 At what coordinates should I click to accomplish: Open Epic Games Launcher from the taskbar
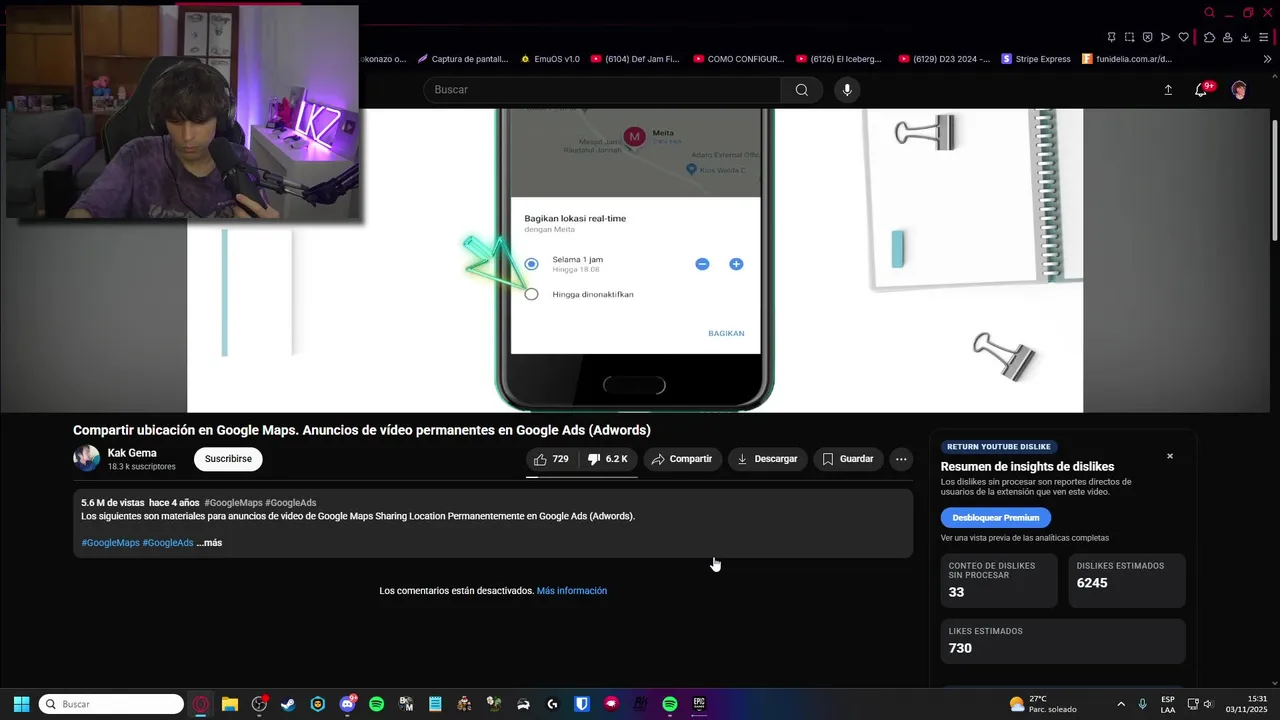click(699, 704)
